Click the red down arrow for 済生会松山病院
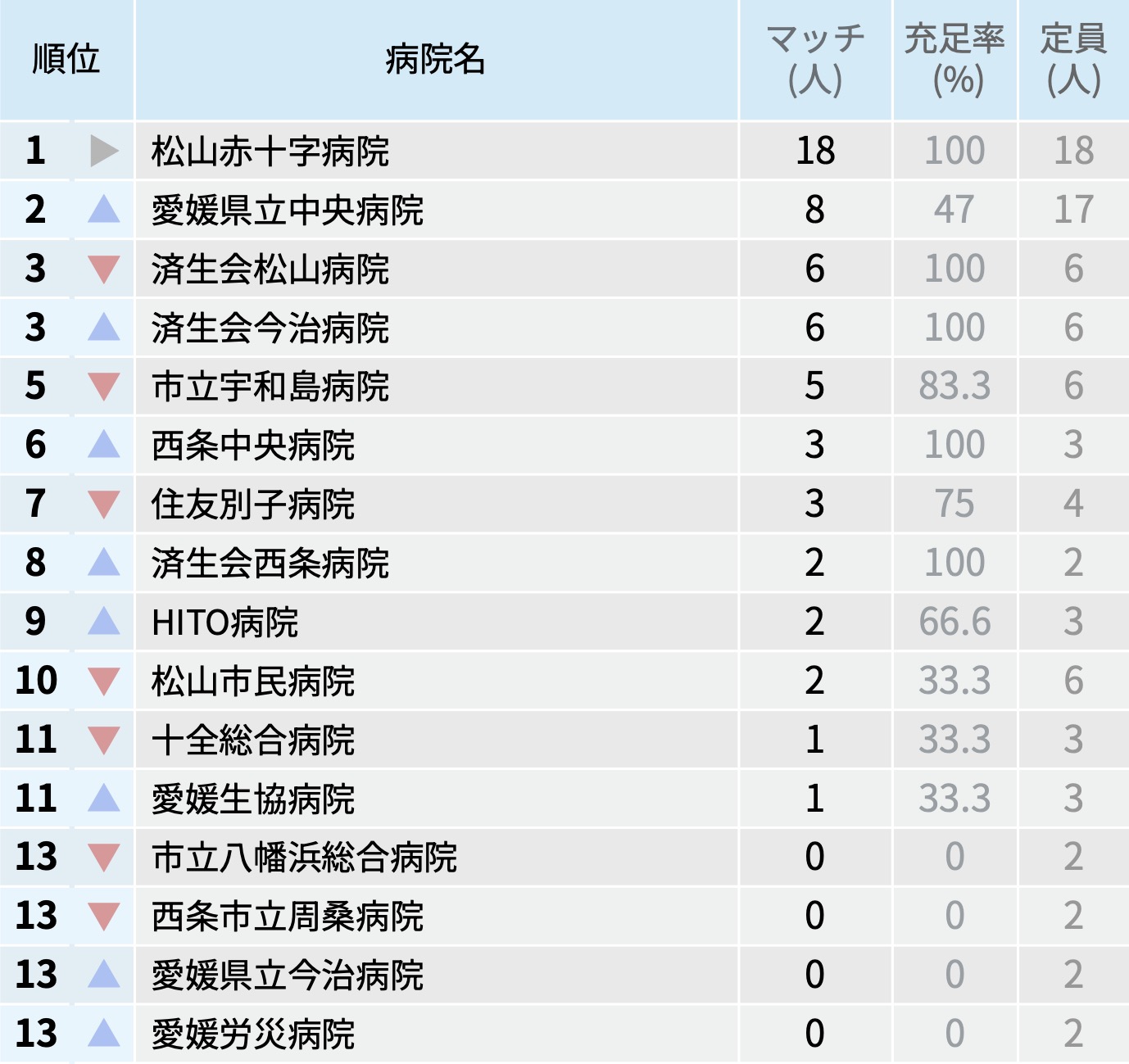This screenshot has height=1064, width=1129. coord(104,269)
